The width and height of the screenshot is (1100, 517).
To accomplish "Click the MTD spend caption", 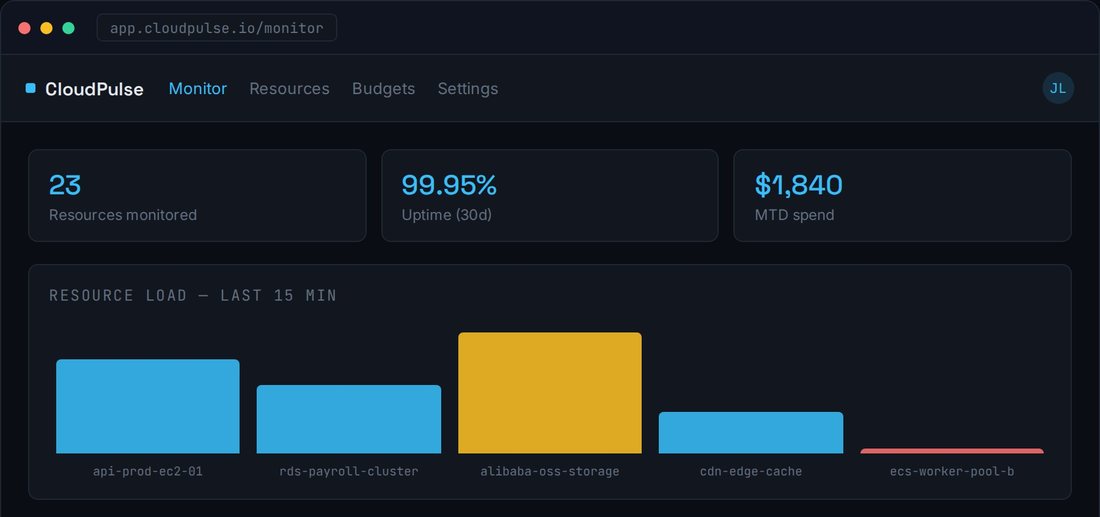I will 794,215.
